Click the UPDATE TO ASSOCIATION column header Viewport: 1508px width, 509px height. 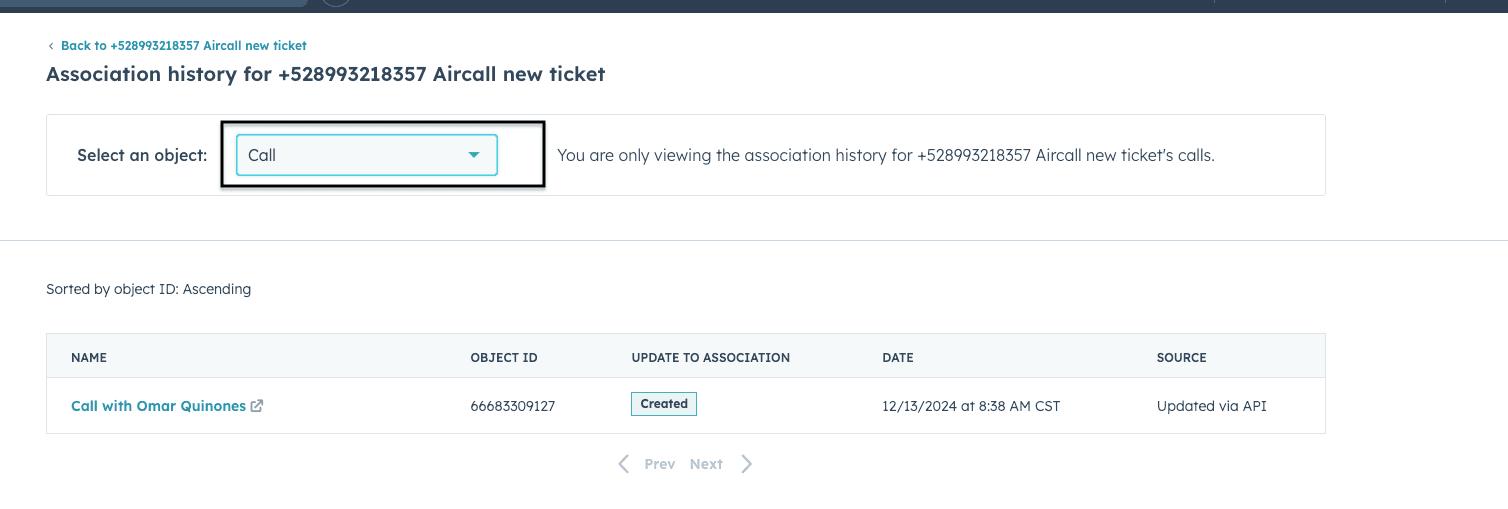point(710,357)
